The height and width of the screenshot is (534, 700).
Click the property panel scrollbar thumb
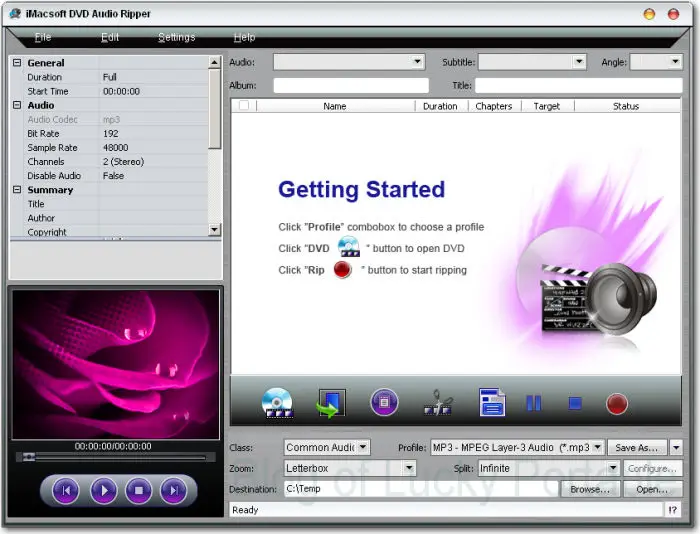tap(215, 108)
